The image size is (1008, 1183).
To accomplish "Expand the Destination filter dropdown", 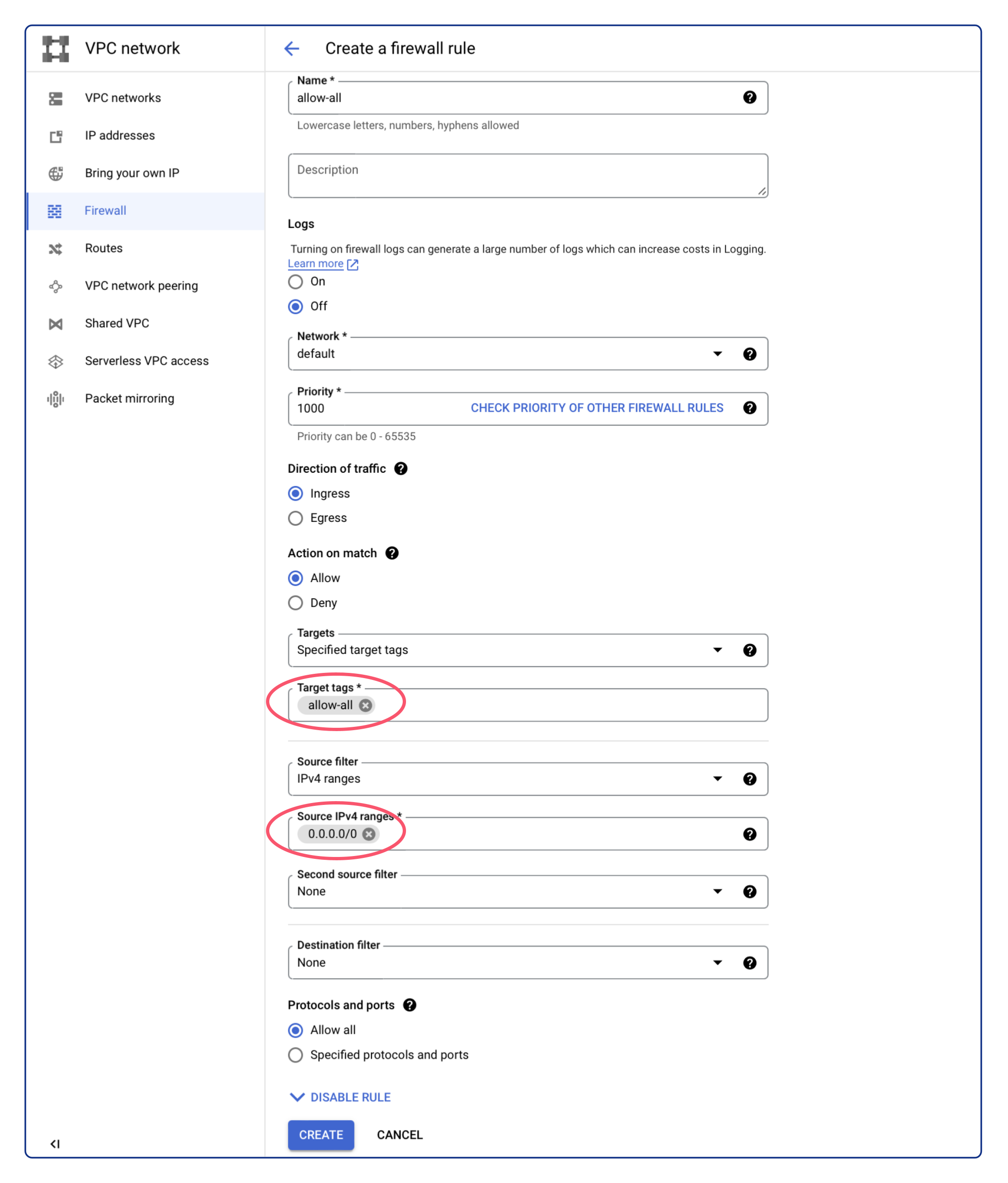I will tap(717, 962).
